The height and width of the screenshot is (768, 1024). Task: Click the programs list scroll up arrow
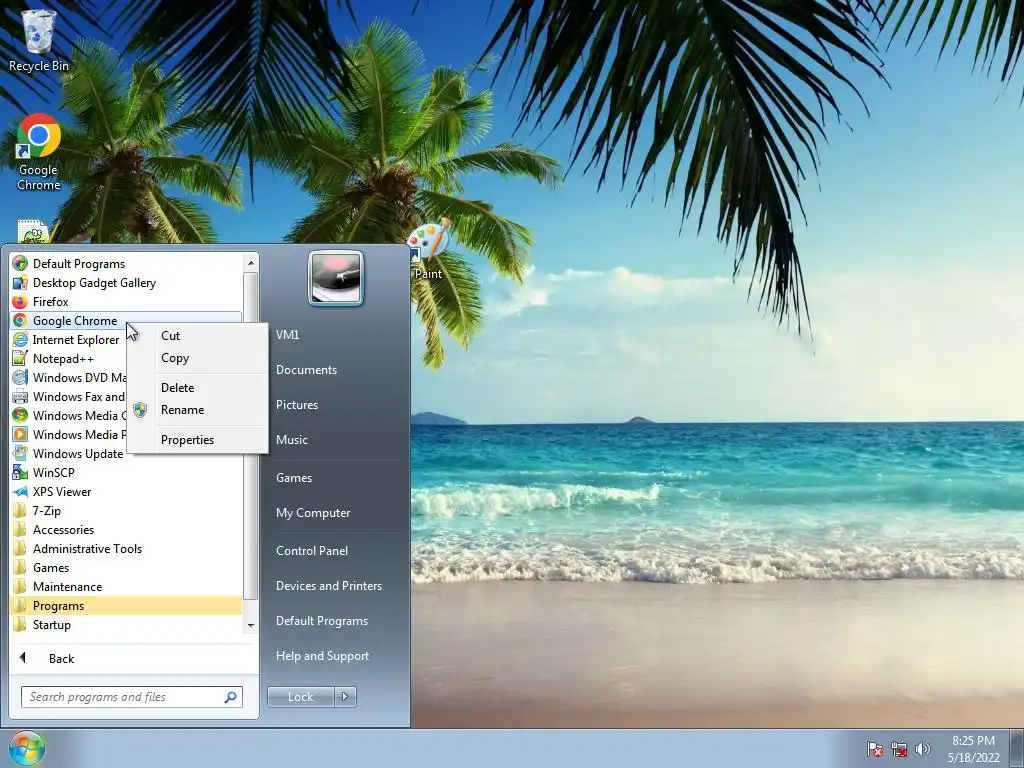(251, 263)
